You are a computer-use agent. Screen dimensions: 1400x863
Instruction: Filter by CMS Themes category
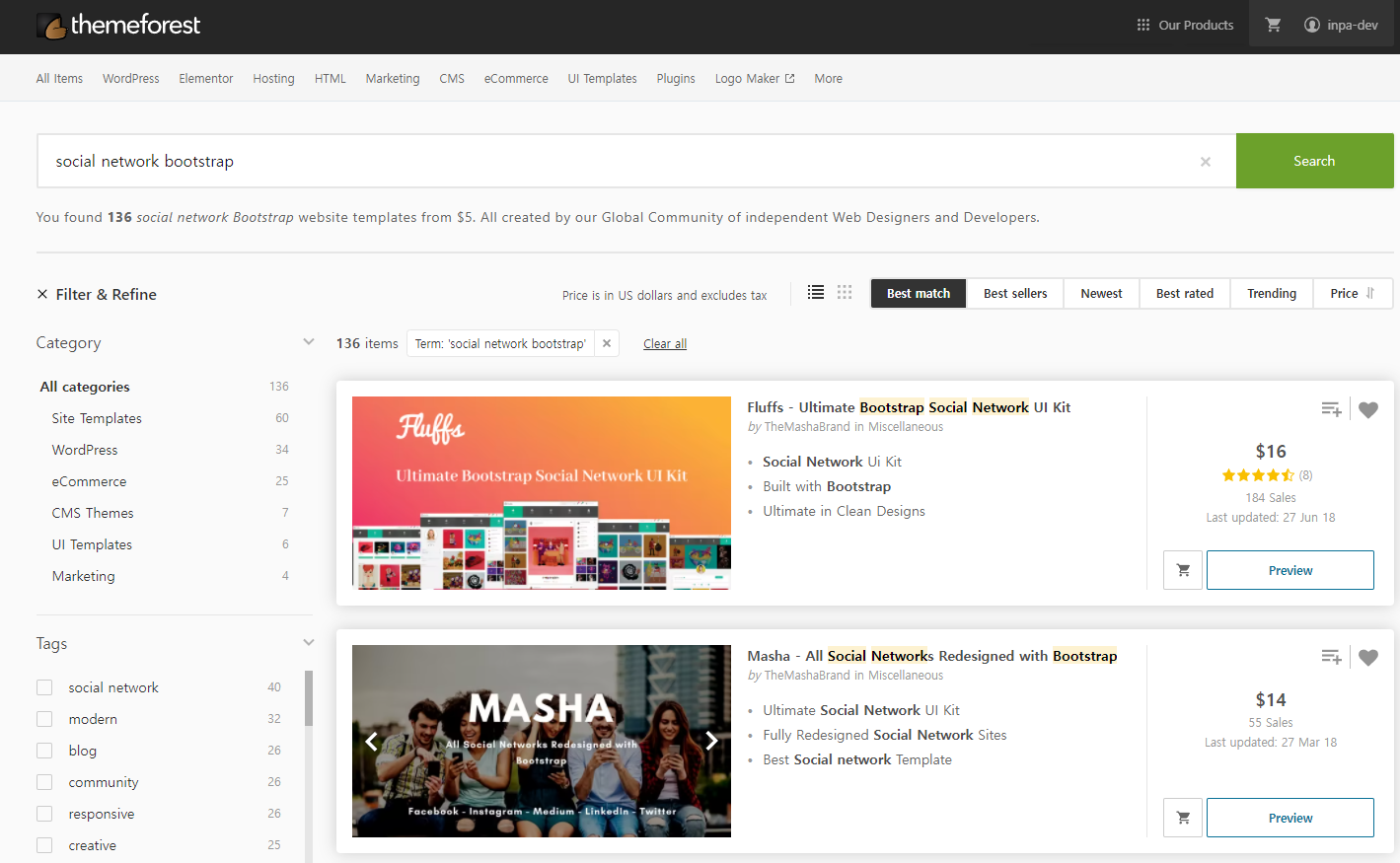coord(93,513)
